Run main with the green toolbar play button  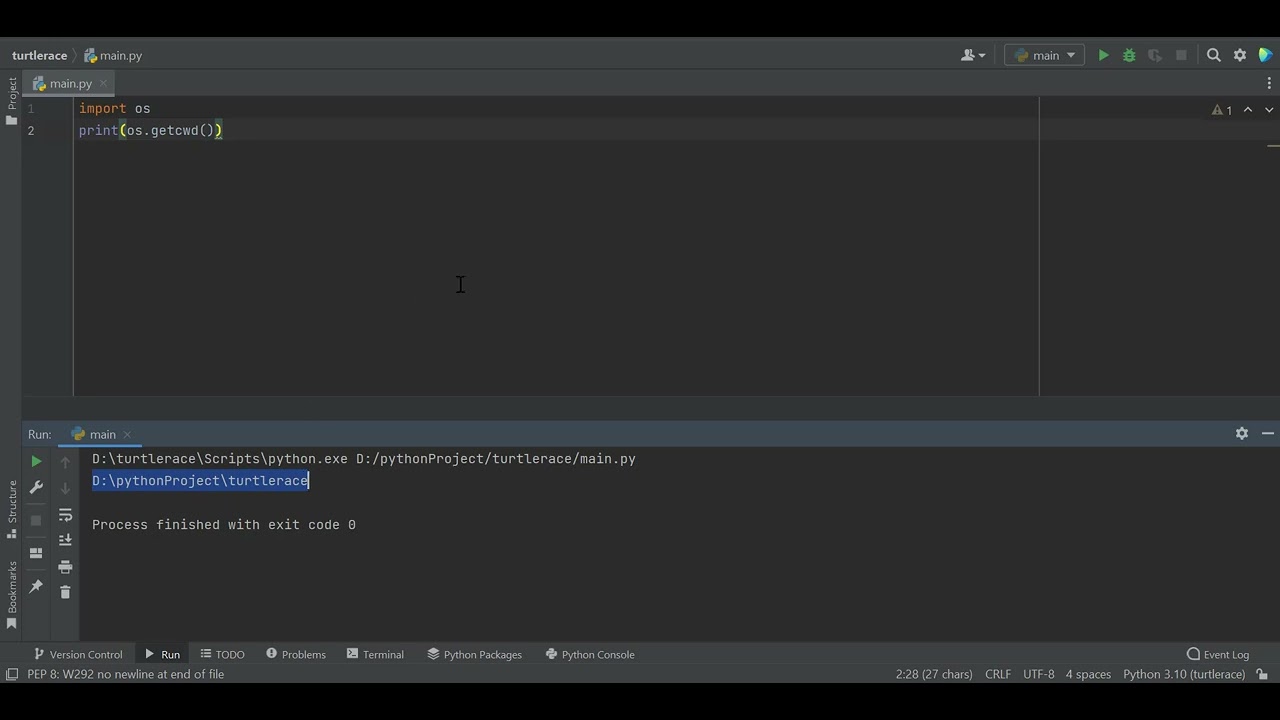click(x=1103, y=56)
